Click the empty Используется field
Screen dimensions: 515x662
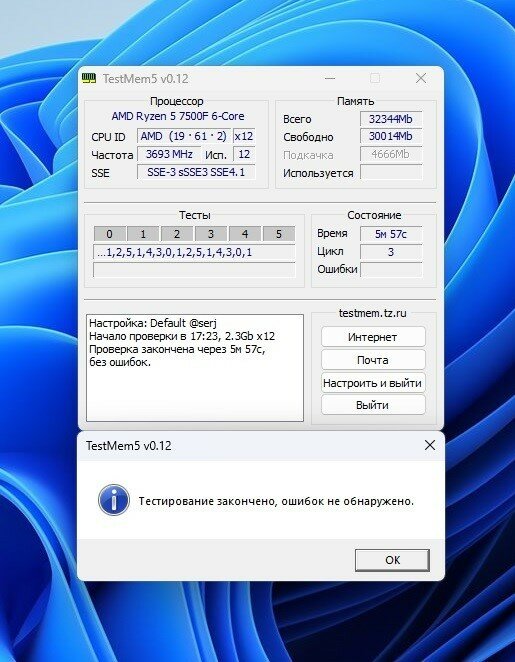391,173
